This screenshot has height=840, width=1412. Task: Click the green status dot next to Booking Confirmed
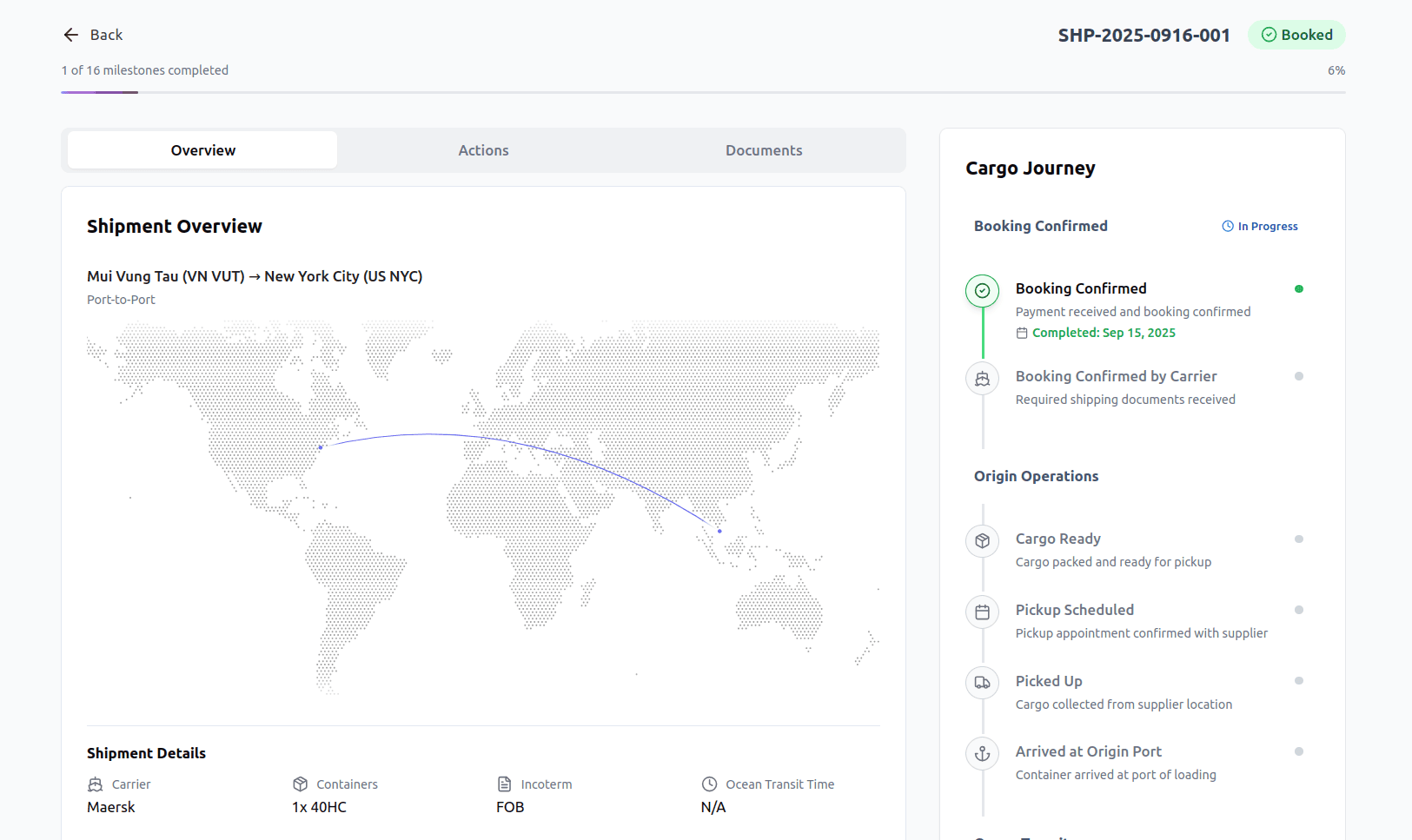(x=1298, y=288)
